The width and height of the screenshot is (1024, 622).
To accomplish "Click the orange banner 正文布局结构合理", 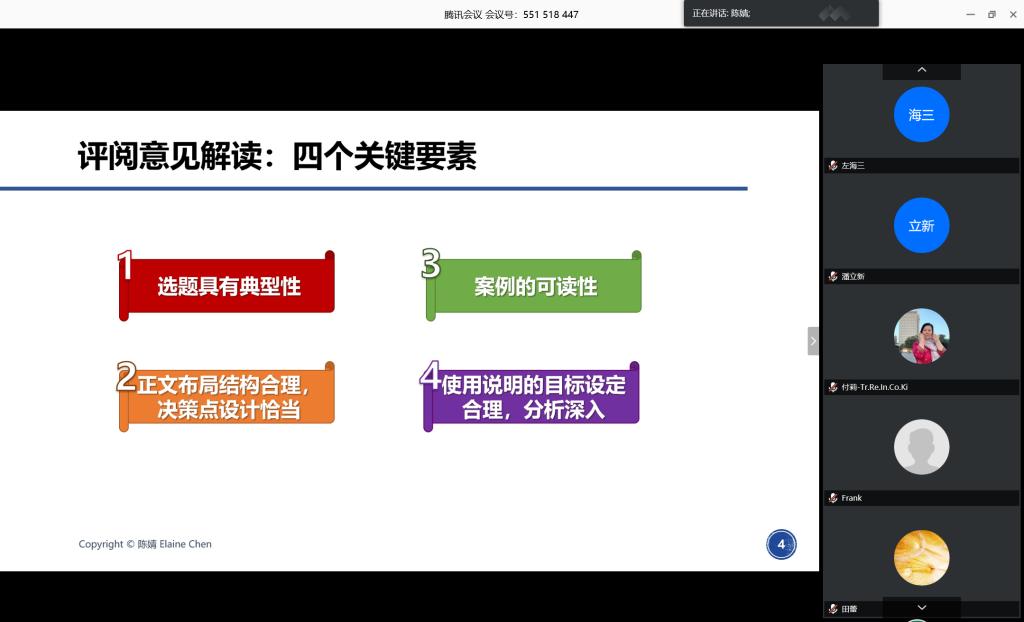I will 228,397.
